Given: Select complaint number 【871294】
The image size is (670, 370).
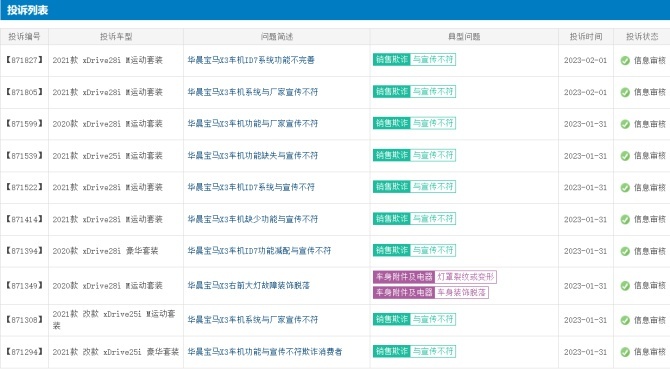Looking at the screenshot, I should (x=24, y=352).
